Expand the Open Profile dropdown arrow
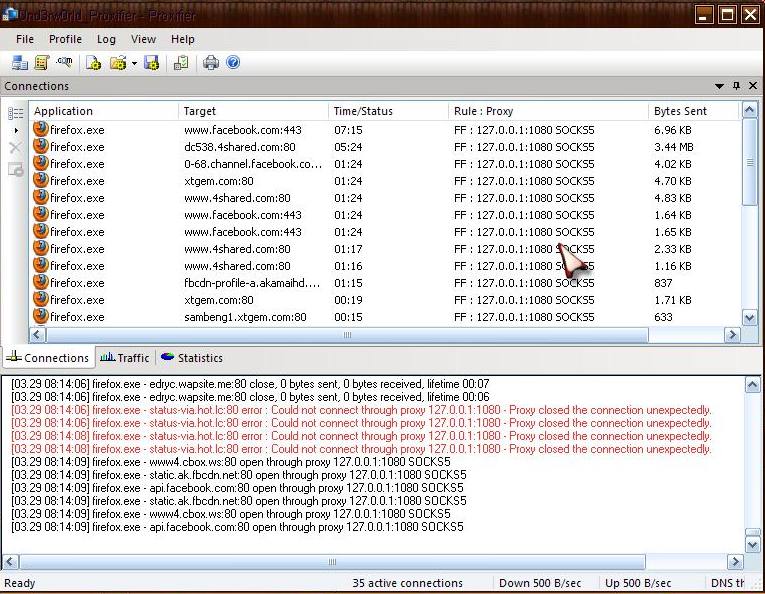 click(134, 63)
